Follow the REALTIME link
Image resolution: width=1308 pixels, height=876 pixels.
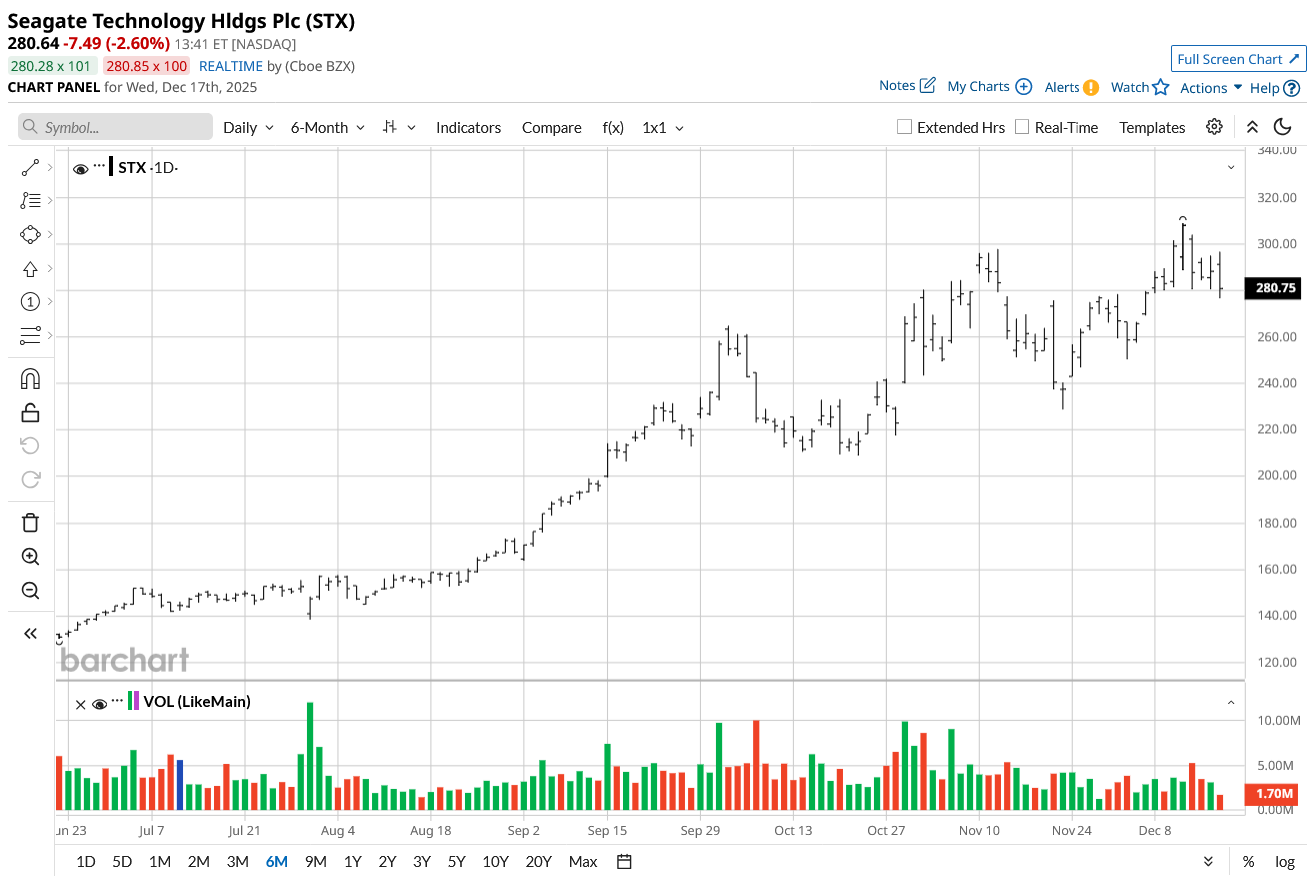(231, 66)
